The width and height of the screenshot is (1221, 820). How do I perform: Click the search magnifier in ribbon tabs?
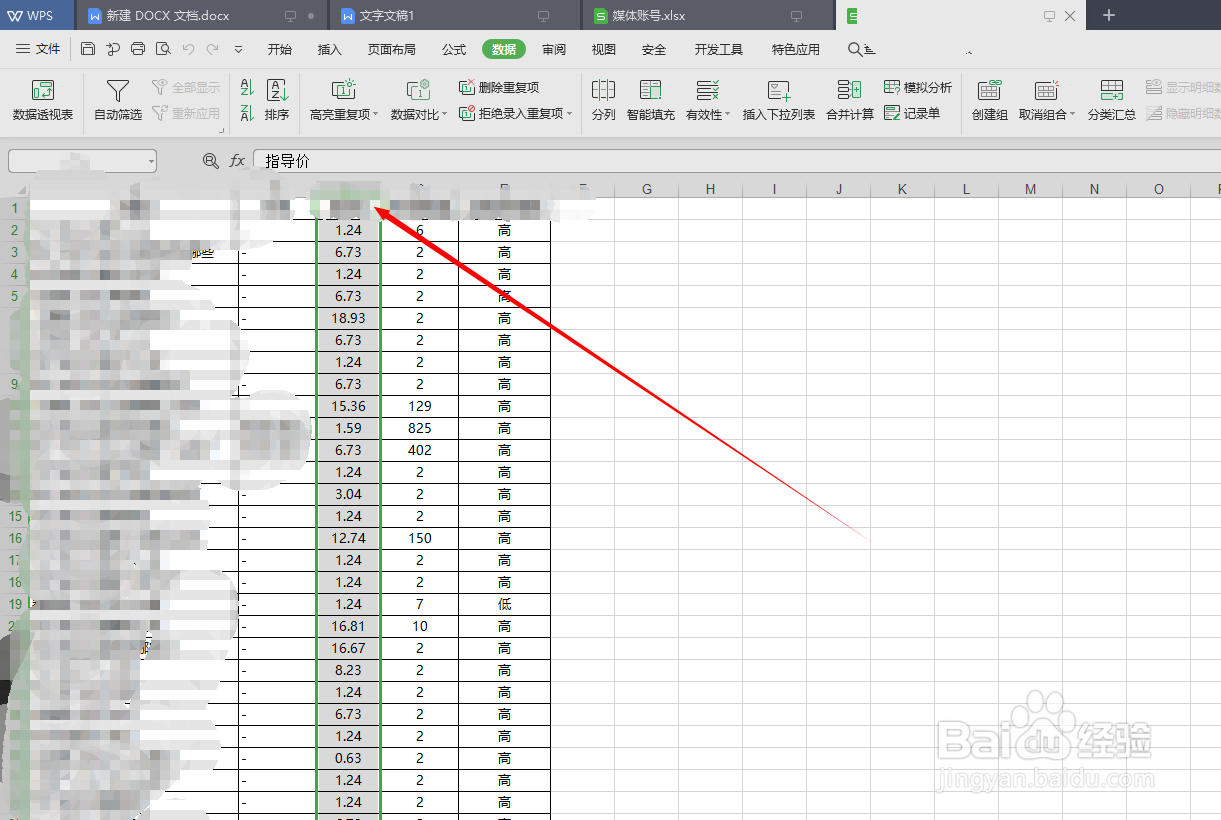pos(855,49)
